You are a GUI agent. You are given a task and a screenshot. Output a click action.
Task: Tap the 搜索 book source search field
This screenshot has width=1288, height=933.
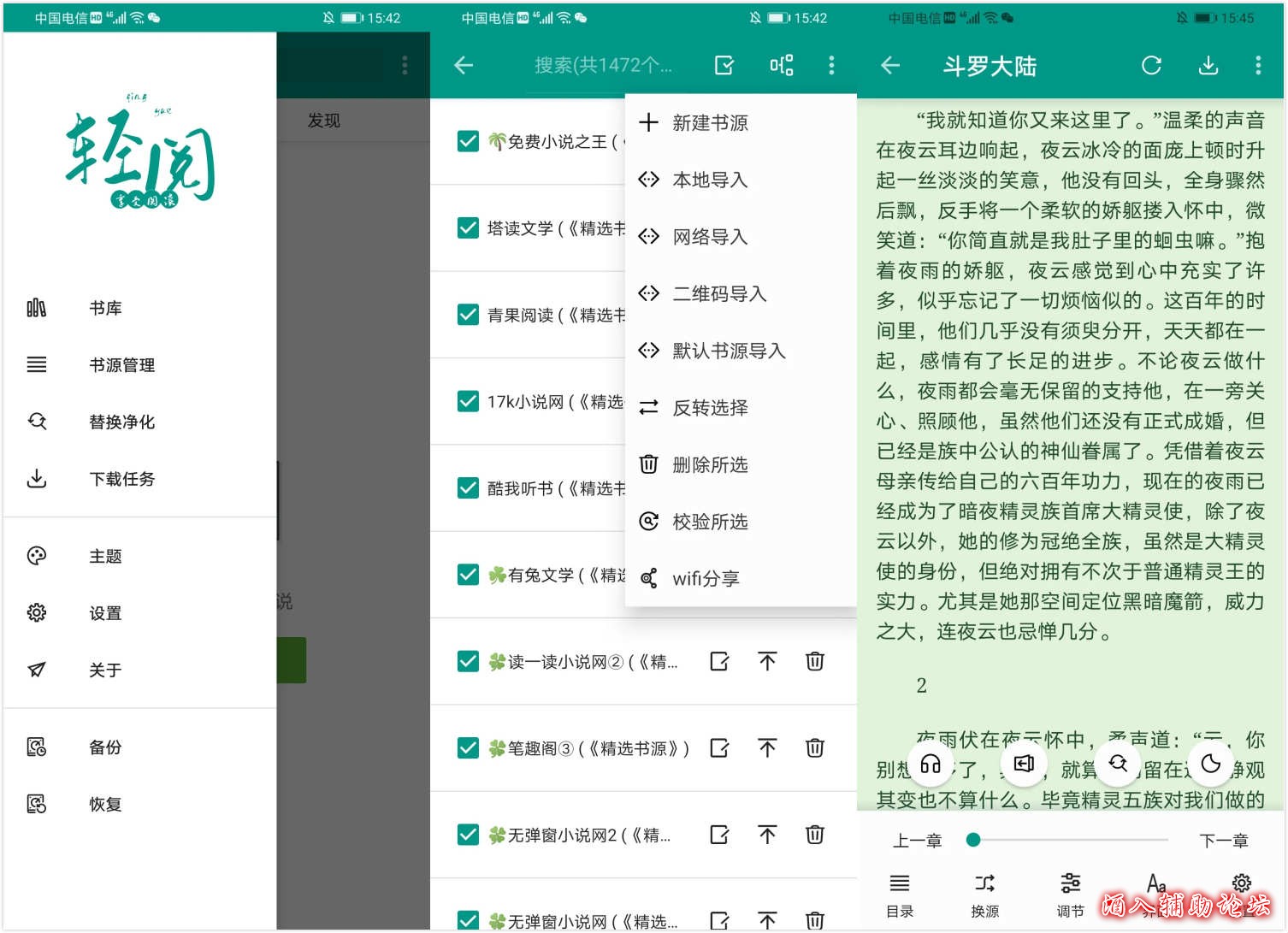pyautogui.click(x=603, y=65)
